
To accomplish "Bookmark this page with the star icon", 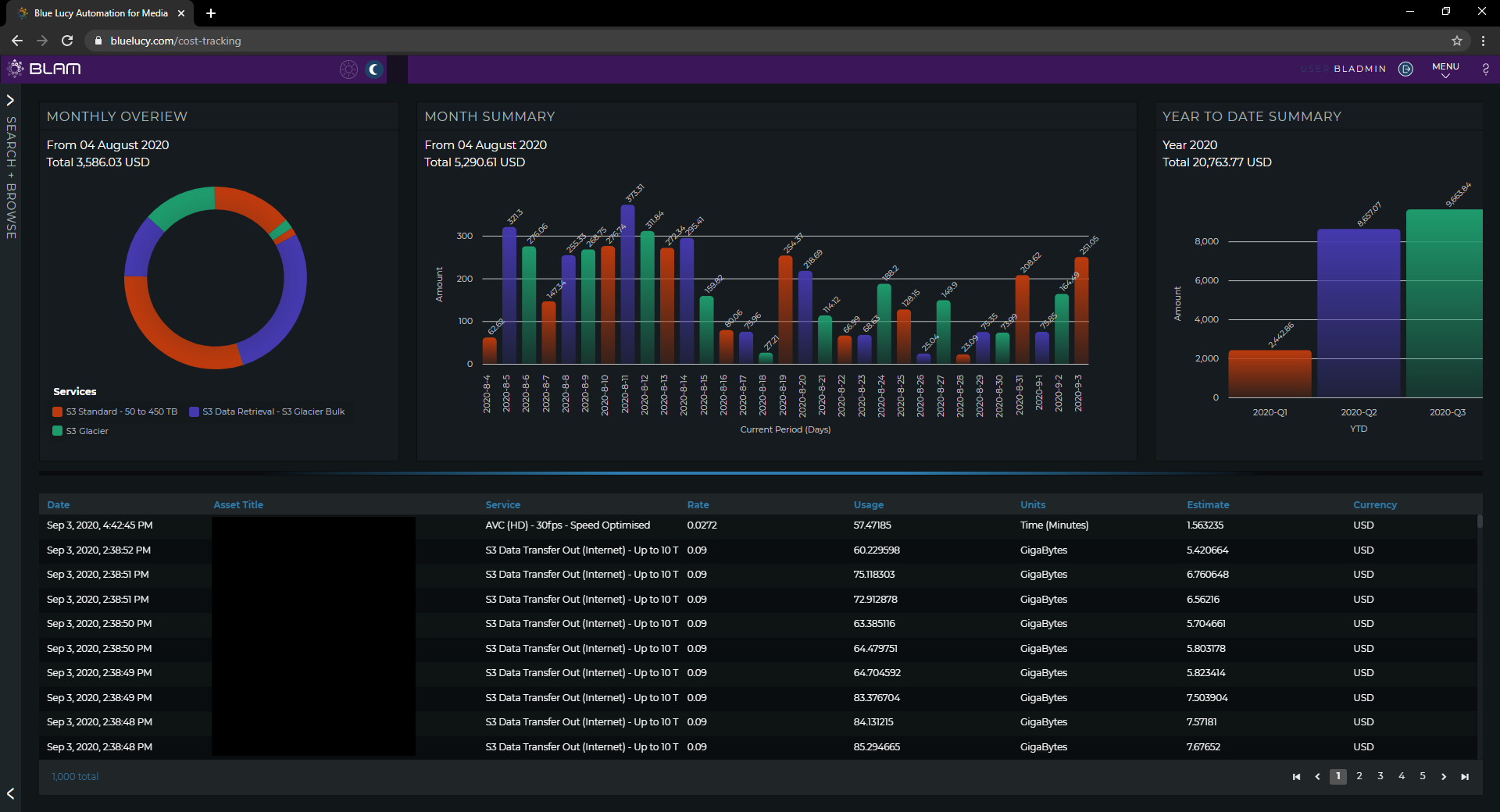I will [1457, 41].
